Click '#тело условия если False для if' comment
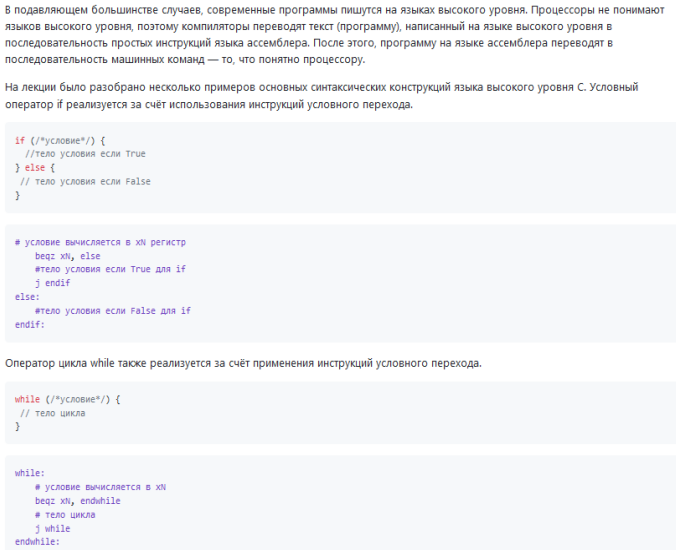Screen dimensions: 676x550 click(x=113, y=311)
